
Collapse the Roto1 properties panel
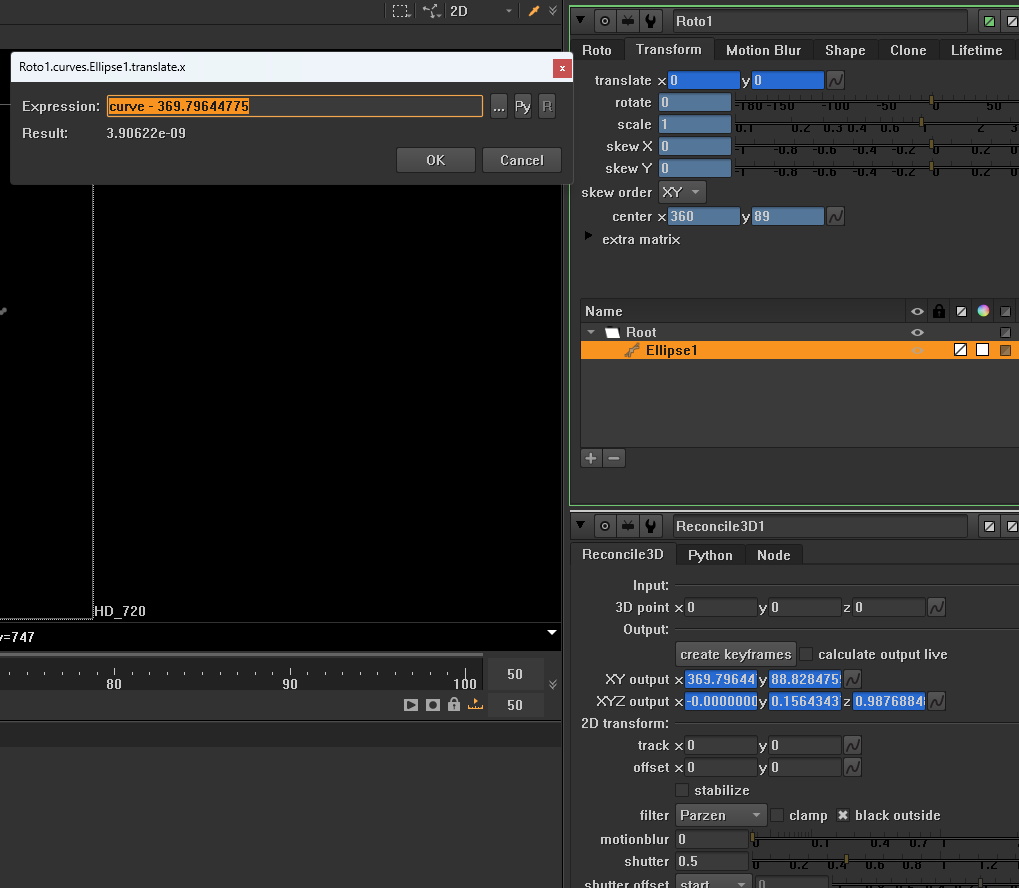(x=580, y=20)
